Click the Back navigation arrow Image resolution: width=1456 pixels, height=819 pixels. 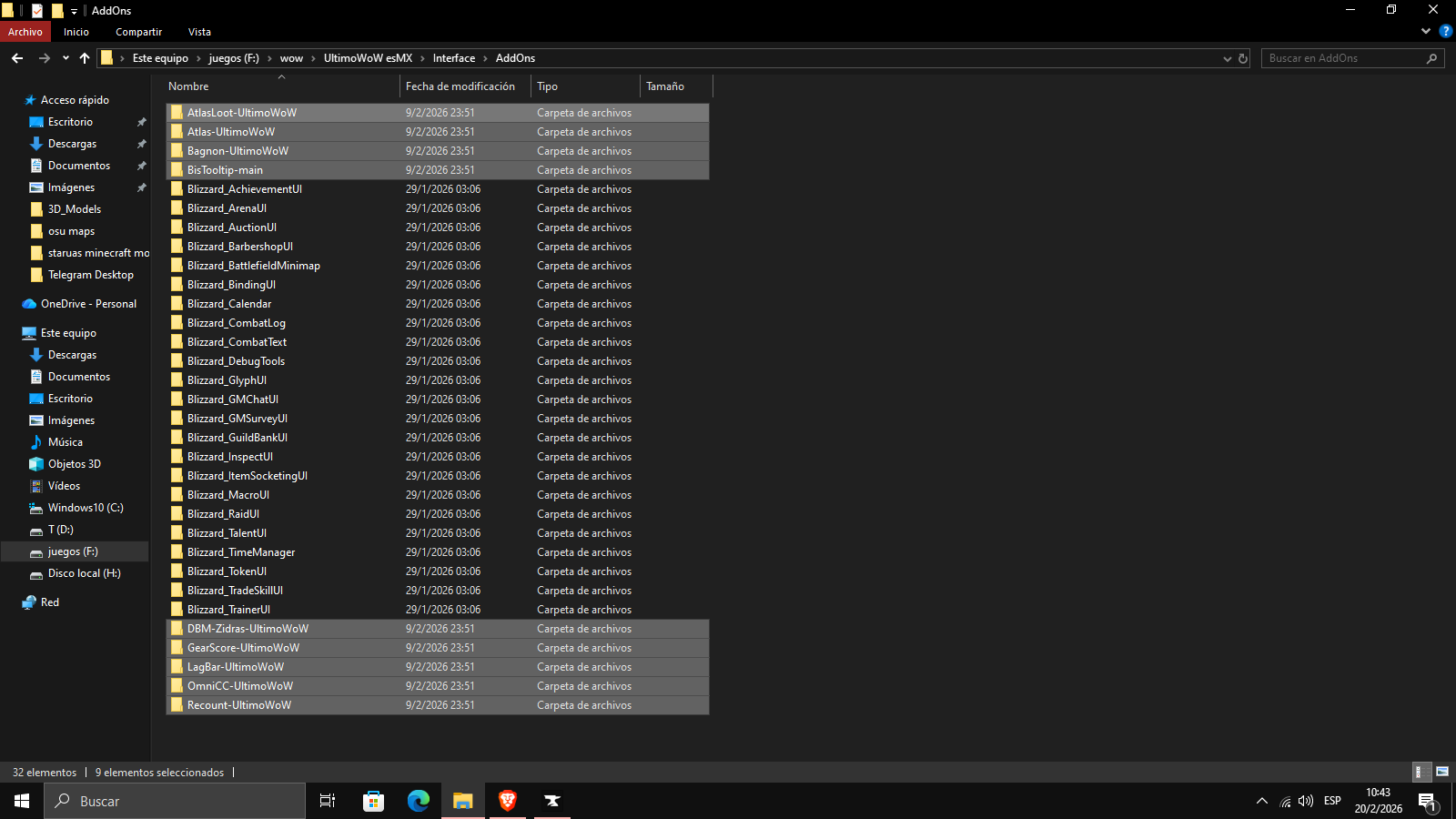click(x=17, y=58)
